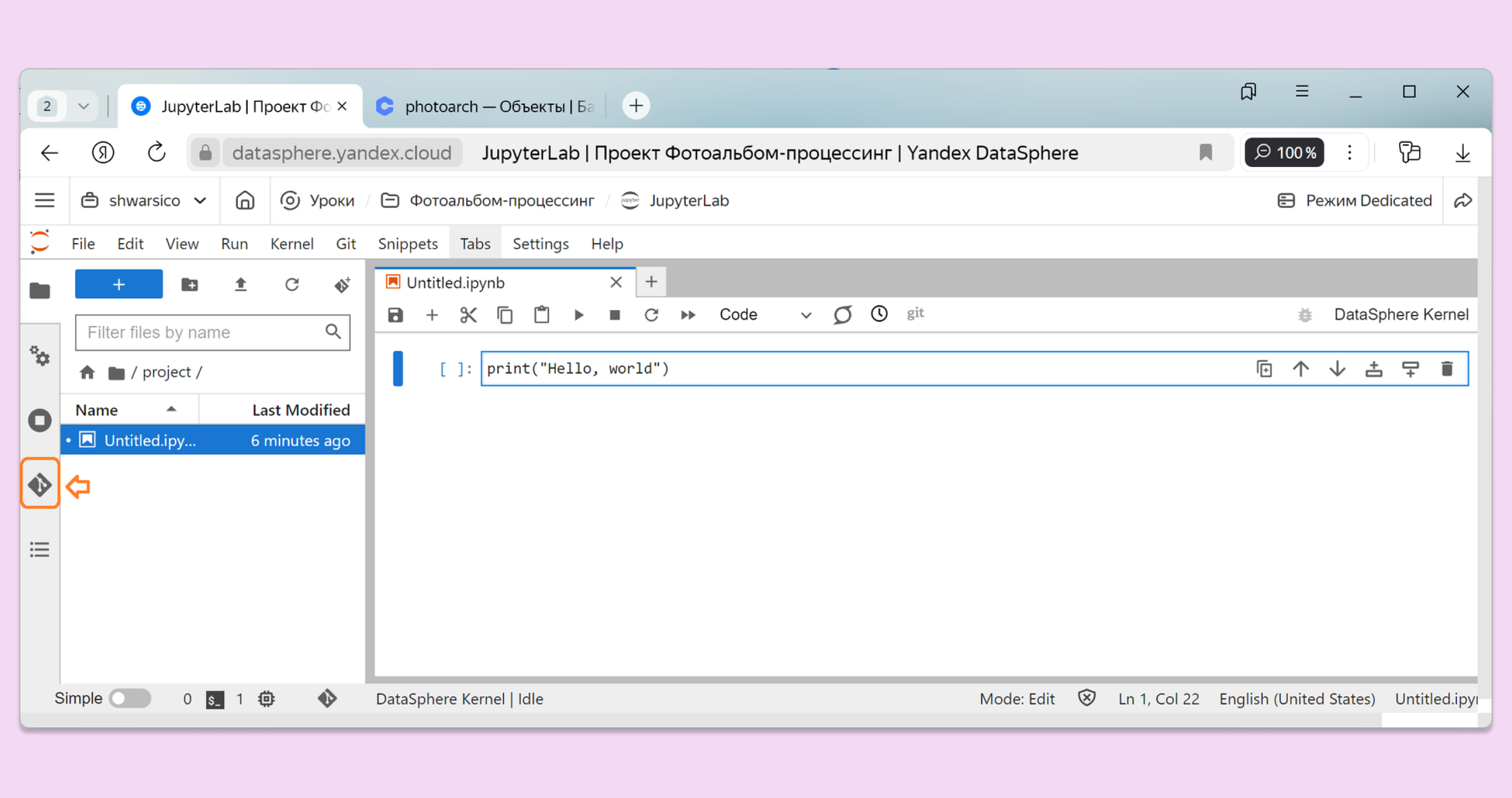
Task: Click the share arrow icon top right
Action: (1463, 201)
